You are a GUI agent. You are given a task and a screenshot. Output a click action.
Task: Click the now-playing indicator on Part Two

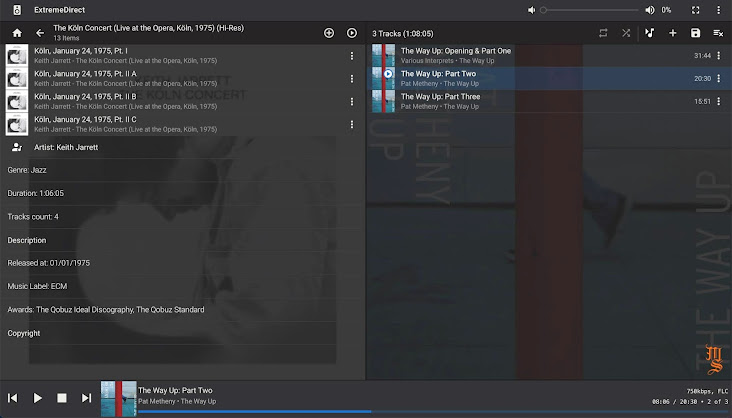388,74
